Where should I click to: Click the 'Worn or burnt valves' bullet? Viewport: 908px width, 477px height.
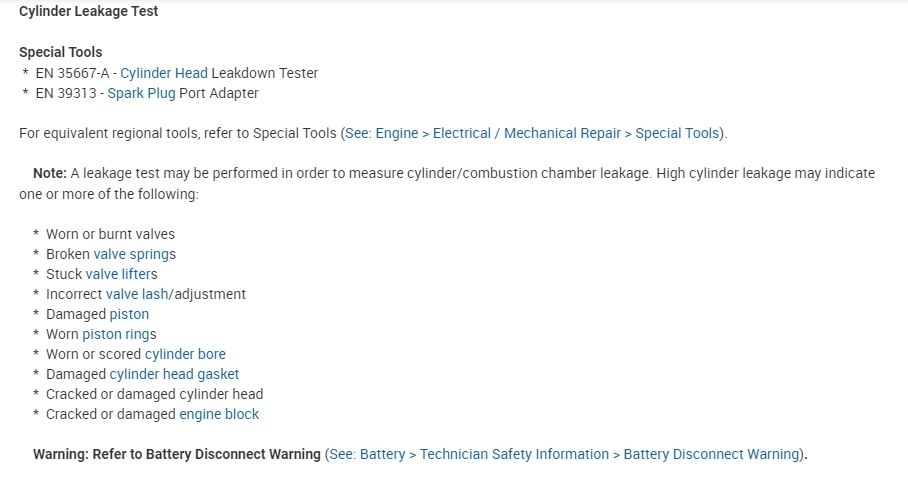click(110, 234)
